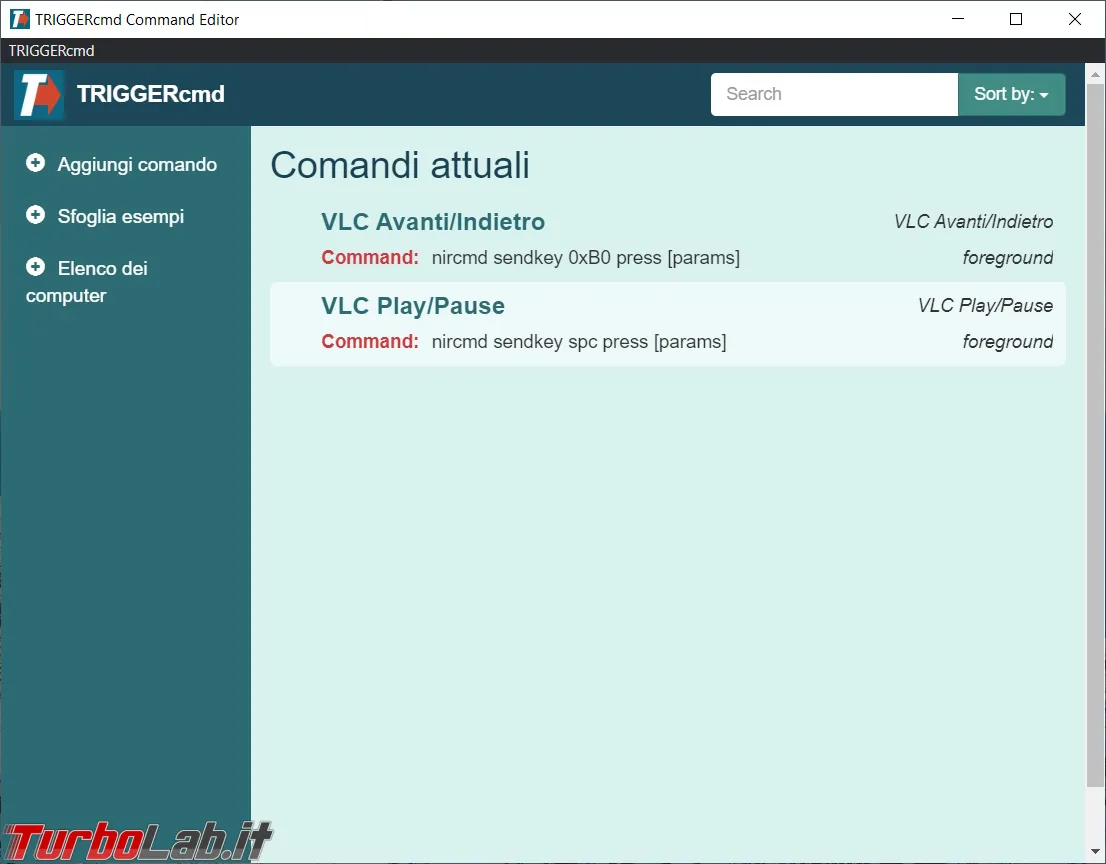Select the VLC Play/Pause command title

(x=413, y=305)
